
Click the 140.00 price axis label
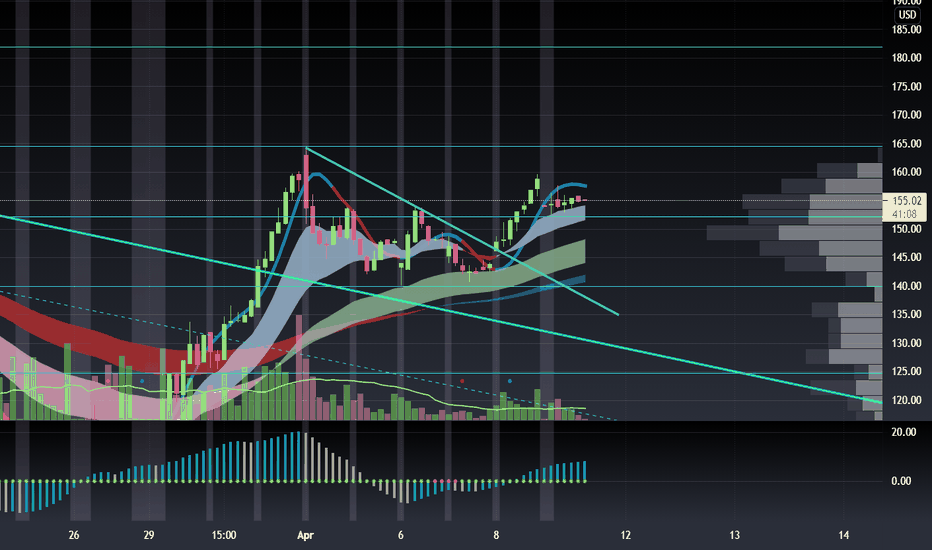(906, 285)
